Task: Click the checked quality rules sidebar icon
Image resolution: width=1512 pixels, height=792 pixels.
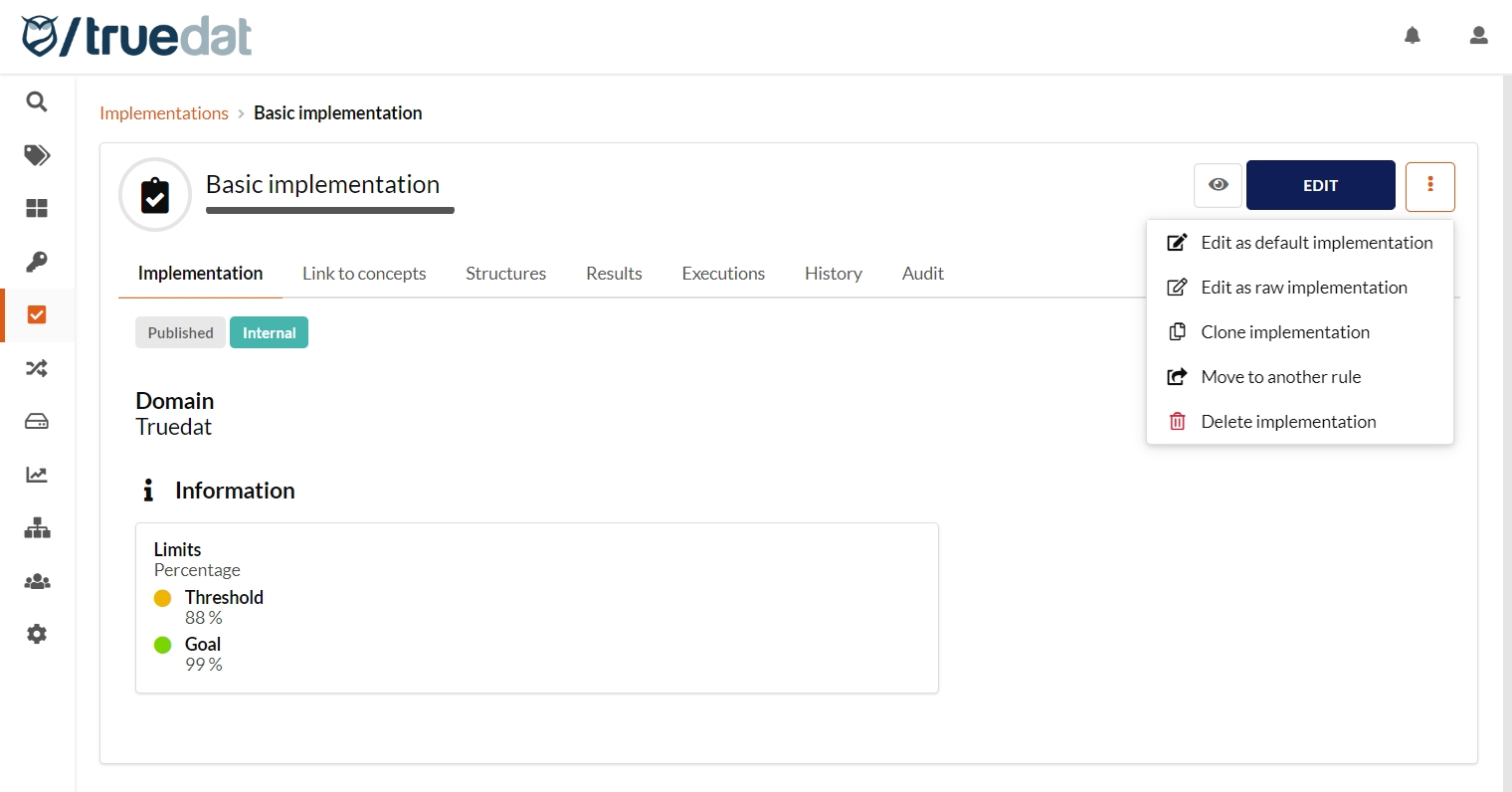Action: (x=37, y=315)
